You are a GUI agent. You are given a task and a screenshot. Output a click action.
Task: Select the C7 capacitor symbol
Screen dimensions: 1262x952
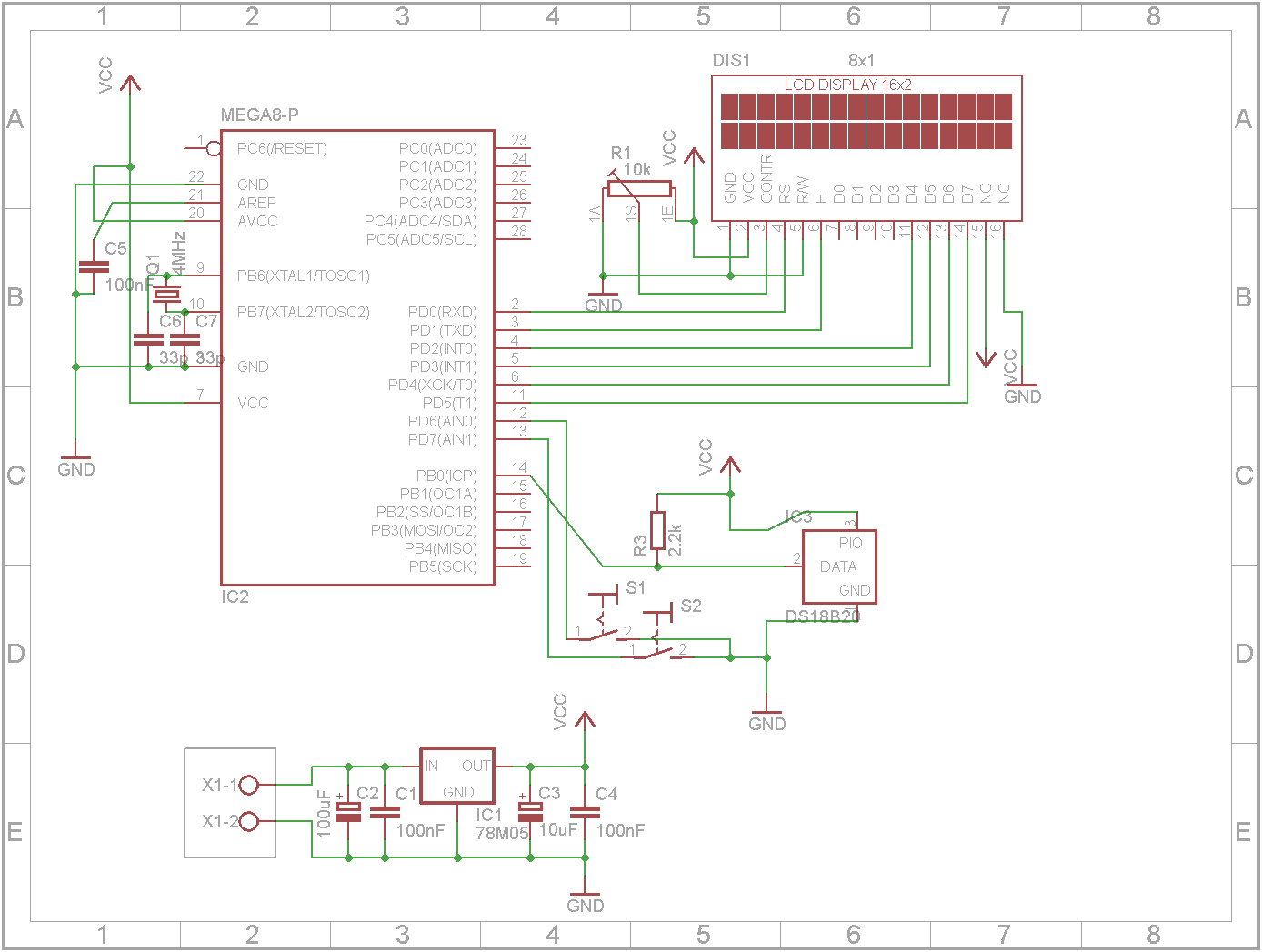[x=185, y=339]
